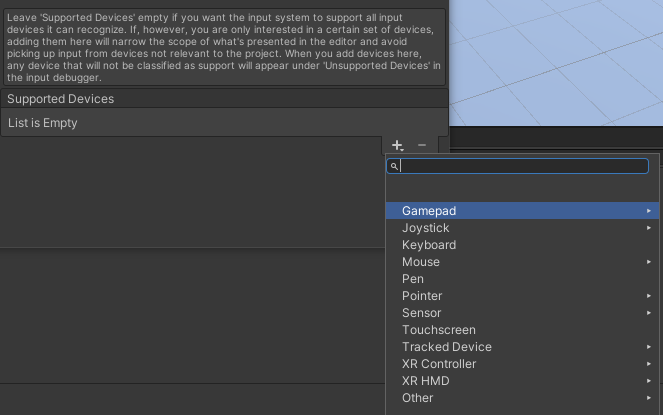Image resolution: width=663 pixels, height=415 pixels.
Task: Expand Gamepad submenu arrow
Action: 649,211
